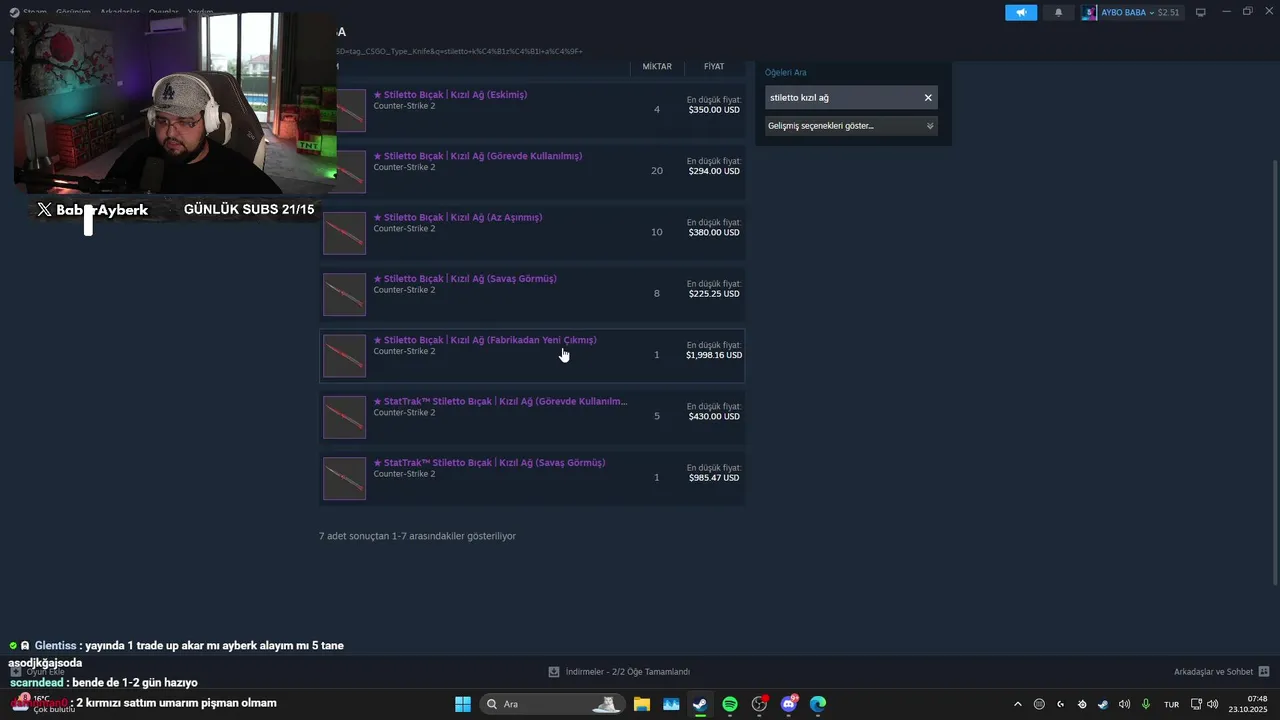Click the $380.00 USD price
Viewport: 1280px width, 720px height.
[714, 232]
